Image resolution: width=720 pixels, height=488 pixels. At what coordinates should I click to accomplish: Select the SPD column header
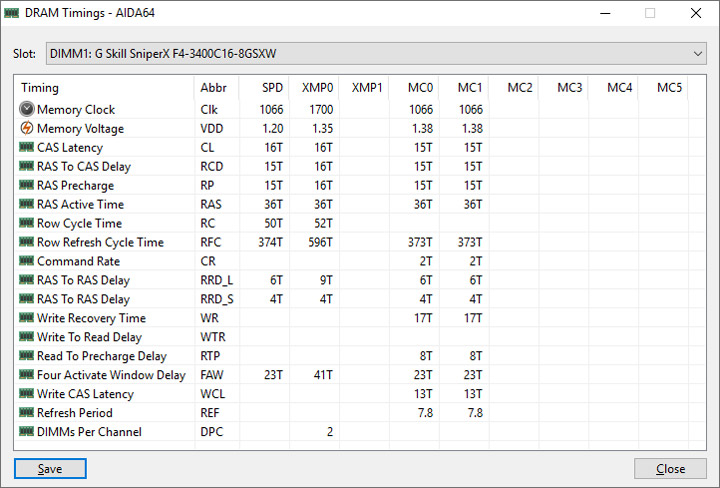click(272, 88)
